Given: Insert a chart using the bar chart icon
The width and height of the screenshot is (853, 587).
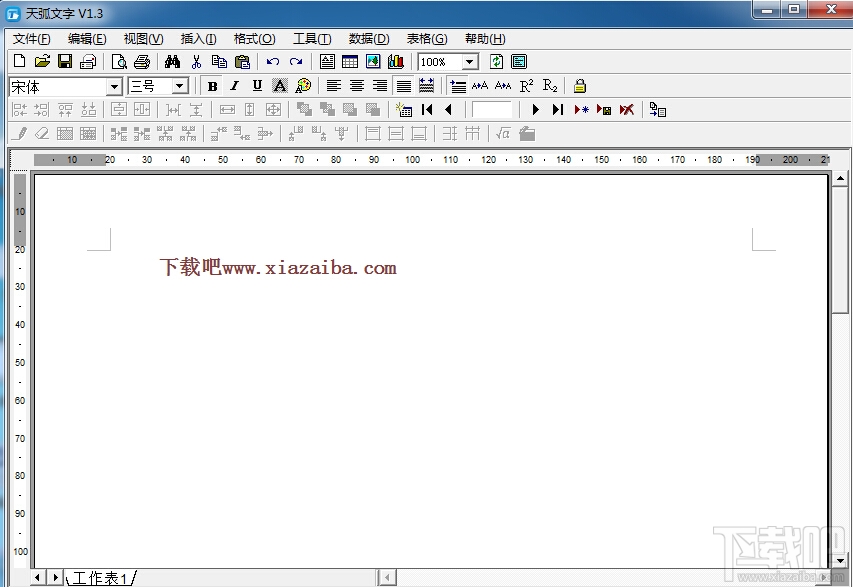Looking at the screenshot, I should click(x=396, y=61).
